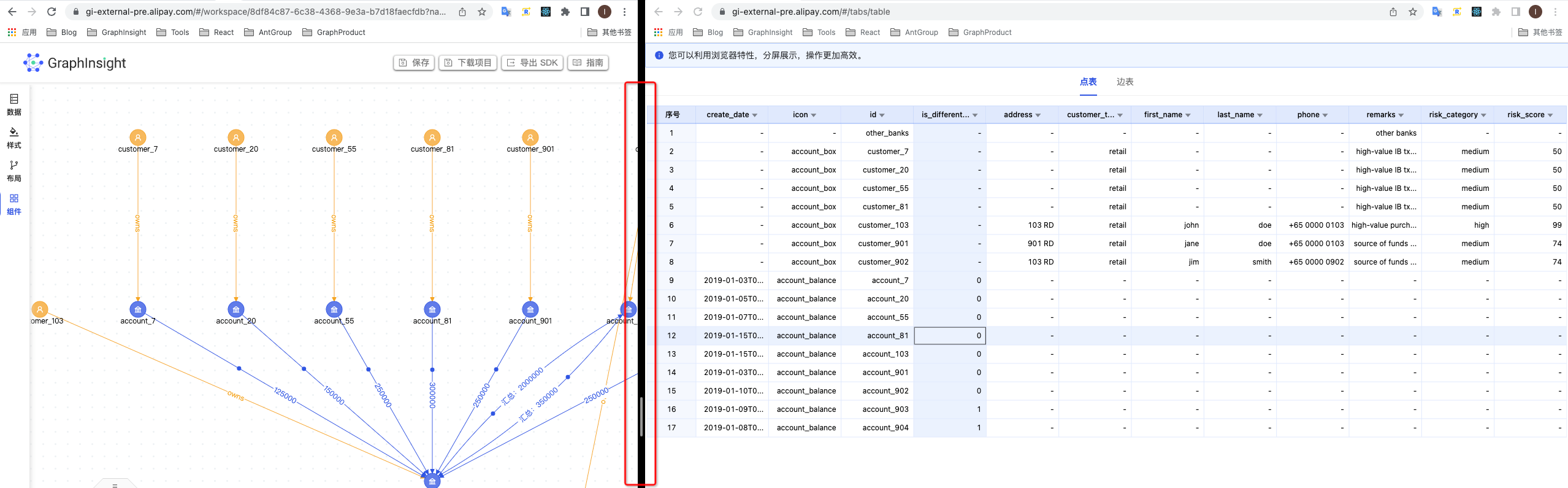Open last_name column filter dropdown

click(1260, 115)
